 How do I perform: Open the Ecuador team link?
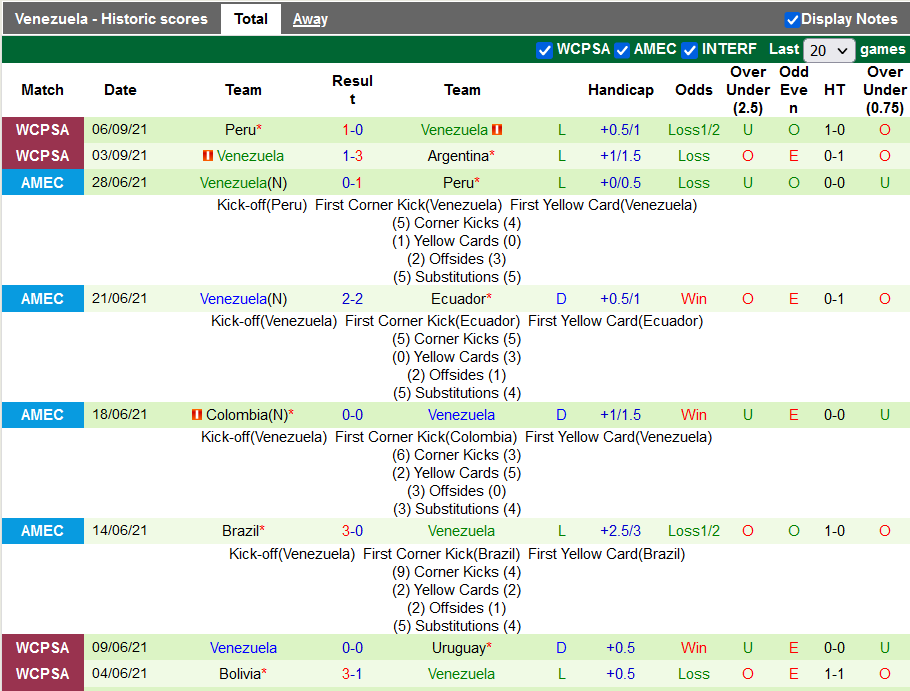[458, 299]
